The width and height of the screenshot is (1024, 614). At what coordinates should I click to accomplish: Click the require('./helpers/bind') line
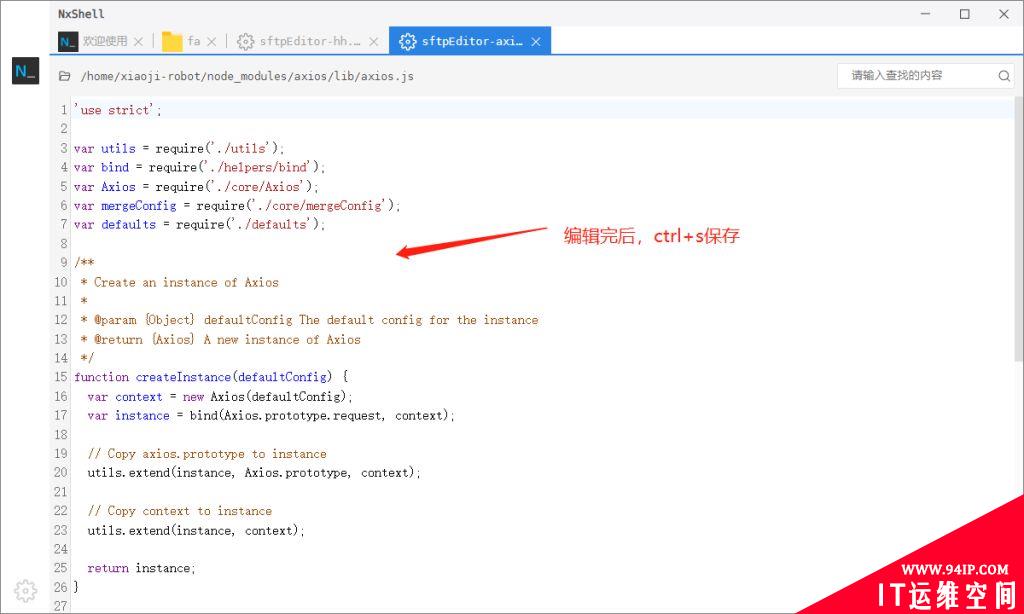tap(199, 167)
